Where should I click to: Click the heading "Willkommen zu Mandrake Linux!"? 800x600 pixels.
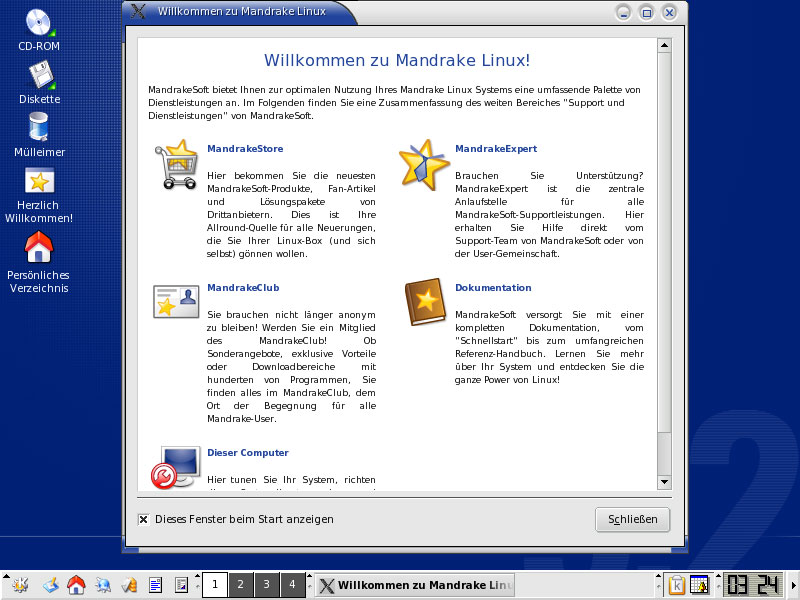coord(397,60)
